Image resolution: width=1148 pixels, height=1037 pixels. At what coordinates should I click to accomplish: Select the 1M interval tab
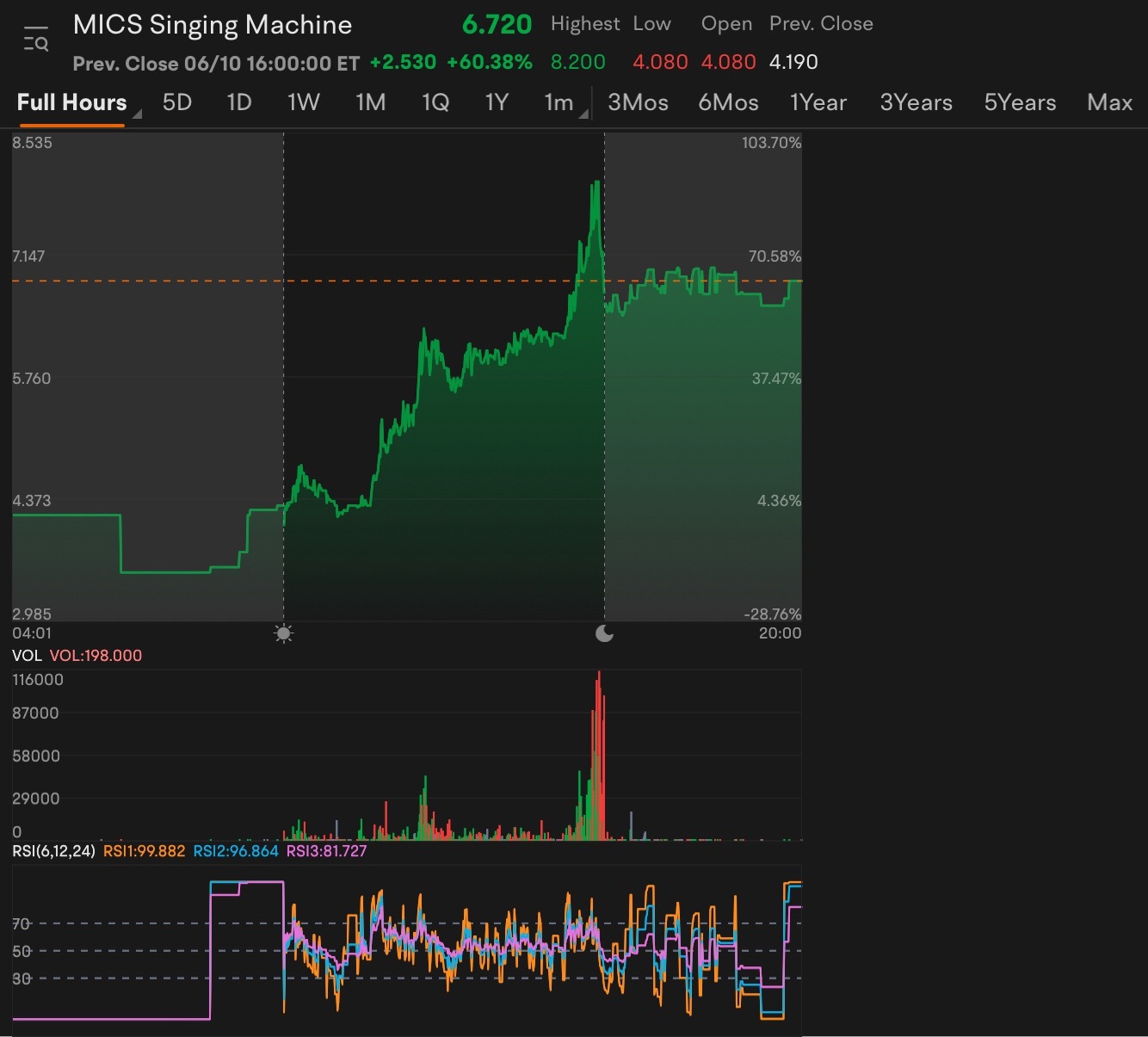[x=371, y=102]
